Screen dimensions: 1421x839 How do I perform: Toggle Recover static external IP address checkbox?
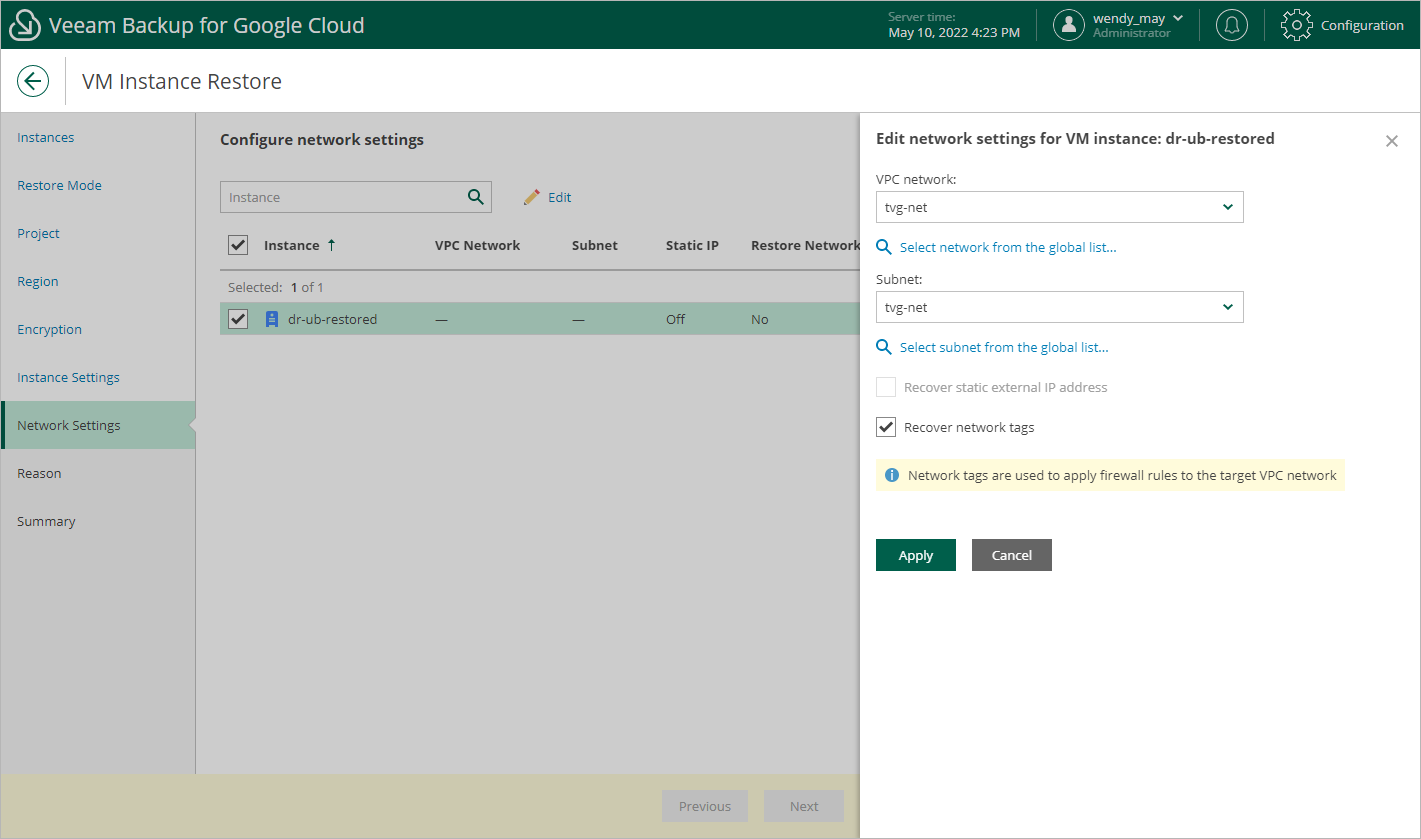886,387
